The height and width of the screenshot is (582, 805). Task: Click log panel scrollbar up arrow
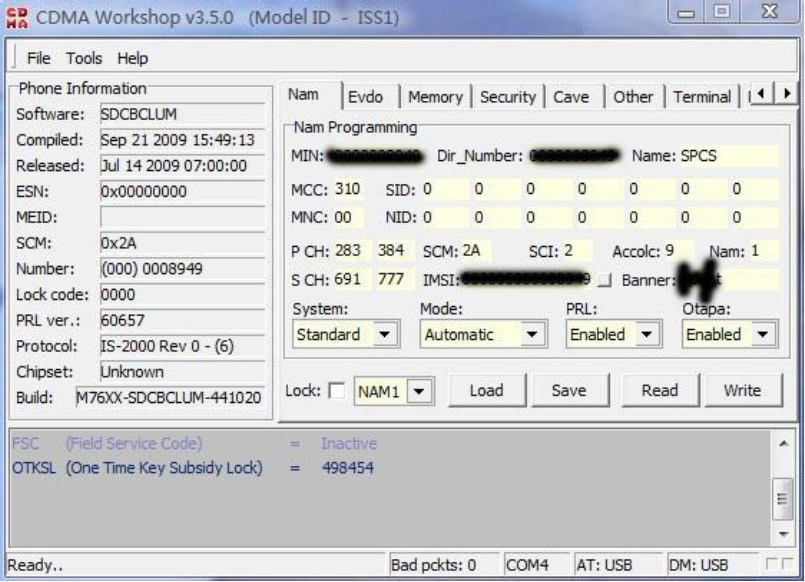[x=783, y=443]
